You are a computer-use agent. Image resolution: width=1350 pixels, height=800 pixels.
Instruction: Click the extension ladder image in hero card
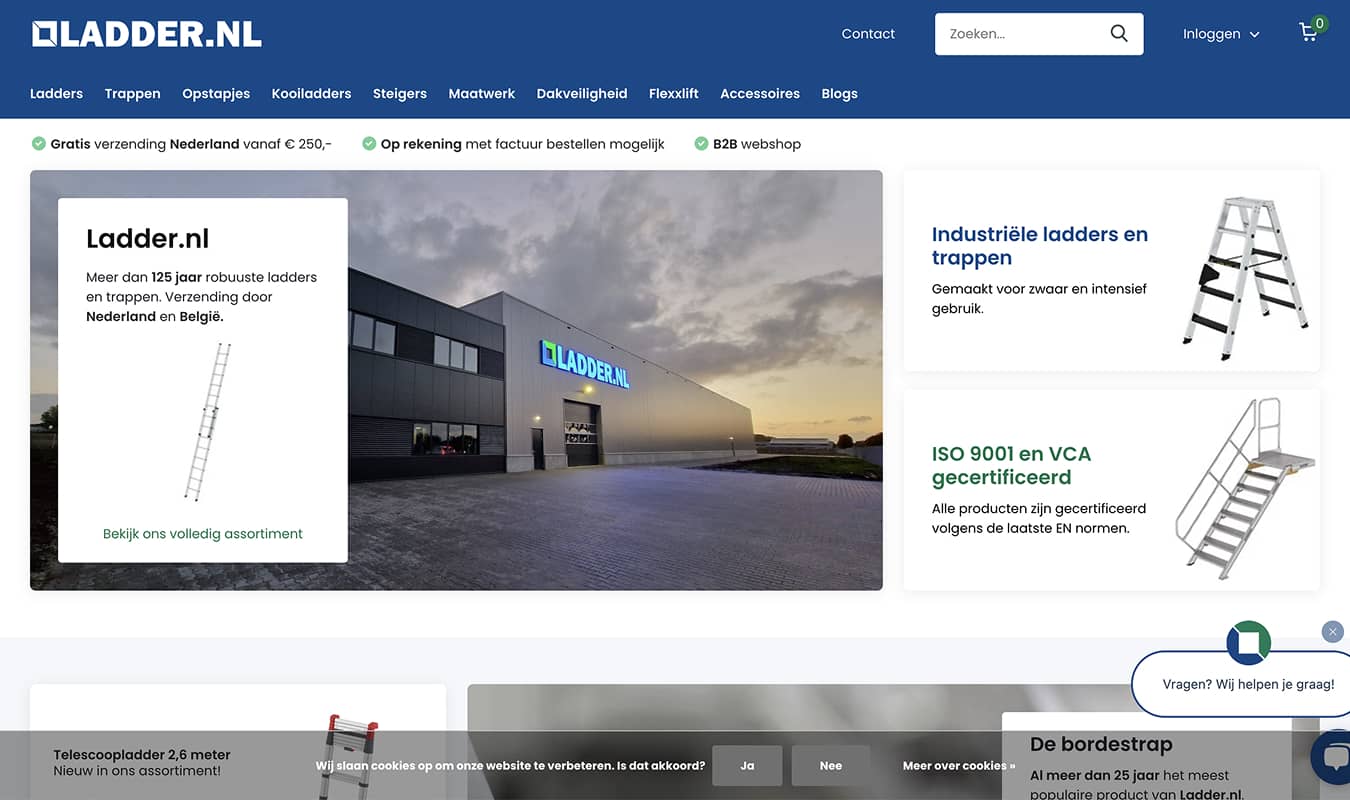[209, 422]
